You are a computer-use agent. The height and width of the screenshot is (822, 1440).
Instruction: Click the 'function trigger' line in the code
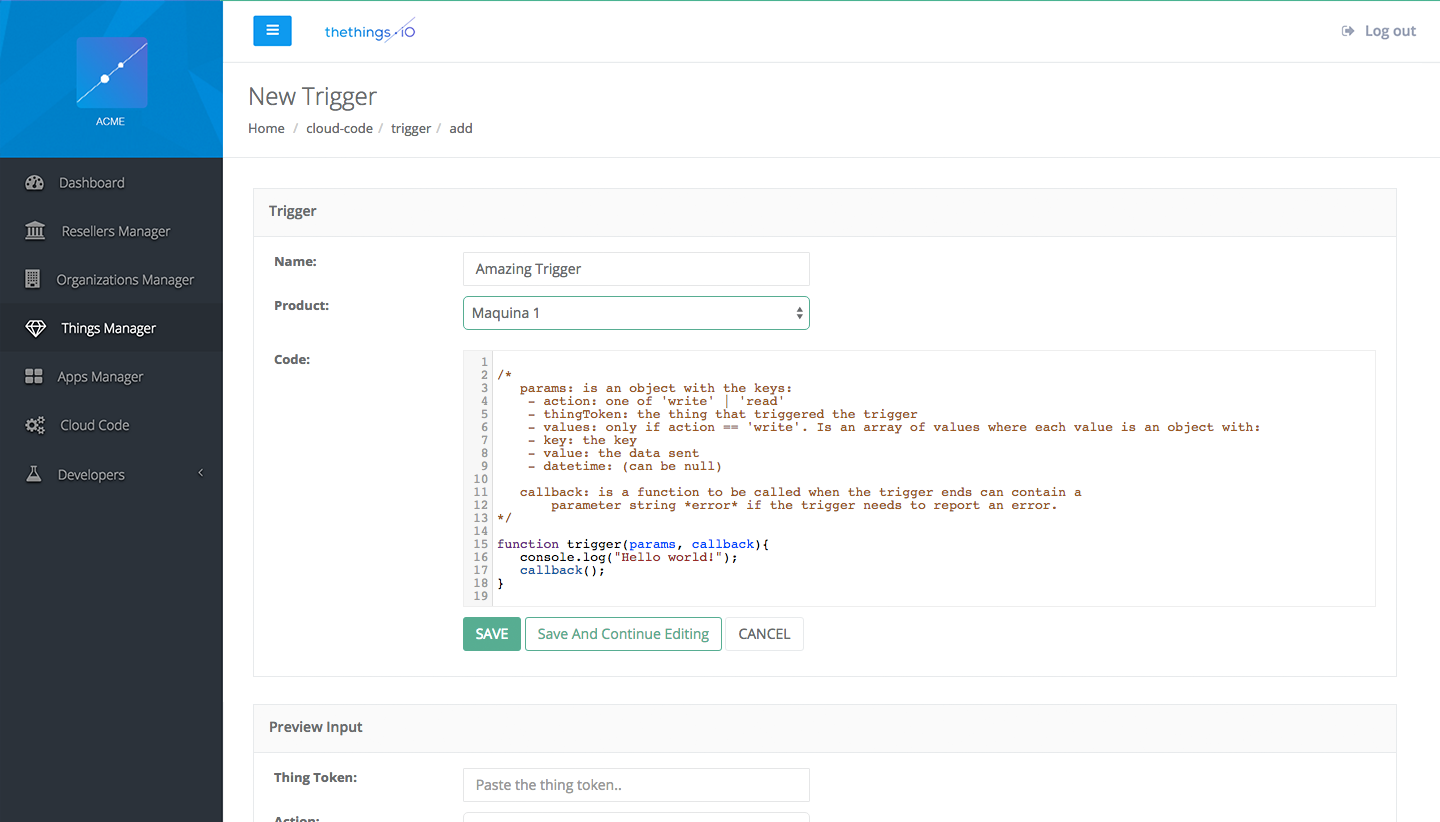[x=633, y=544]
